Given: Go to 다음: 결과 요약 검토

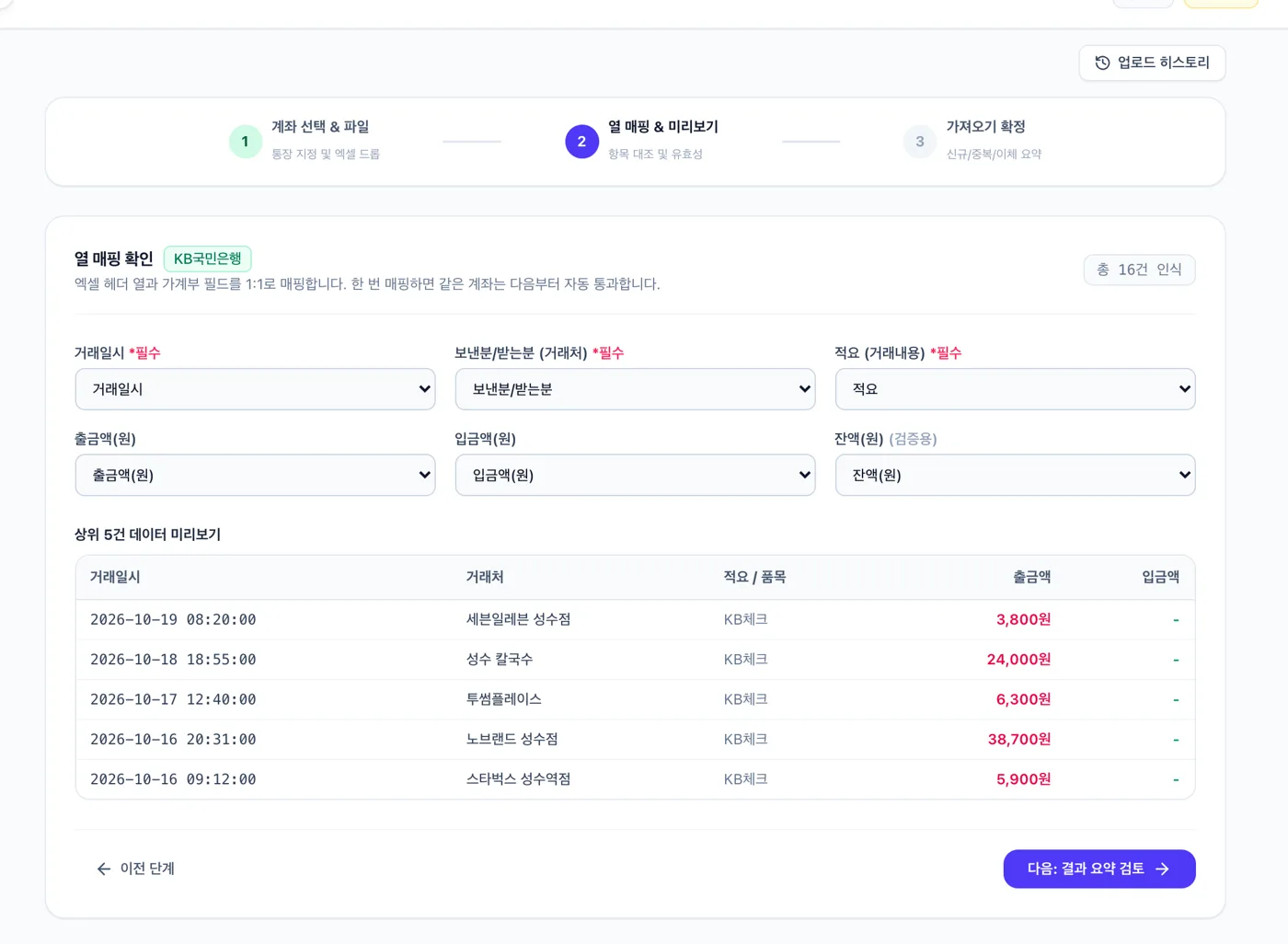Looking at the screenshot, I should (1099, 869).
